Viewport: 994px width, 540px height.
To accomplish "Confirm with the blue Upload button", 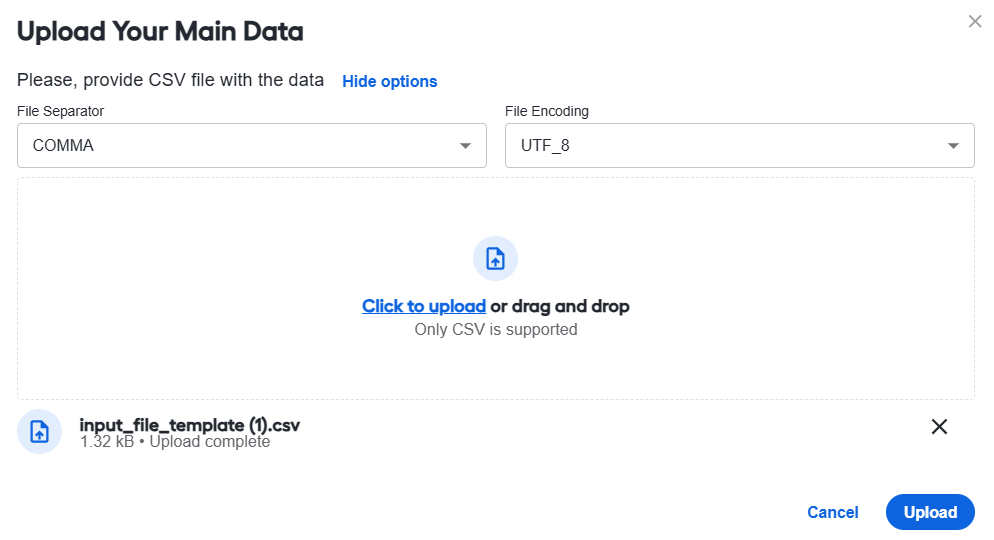I will [930, 512].
